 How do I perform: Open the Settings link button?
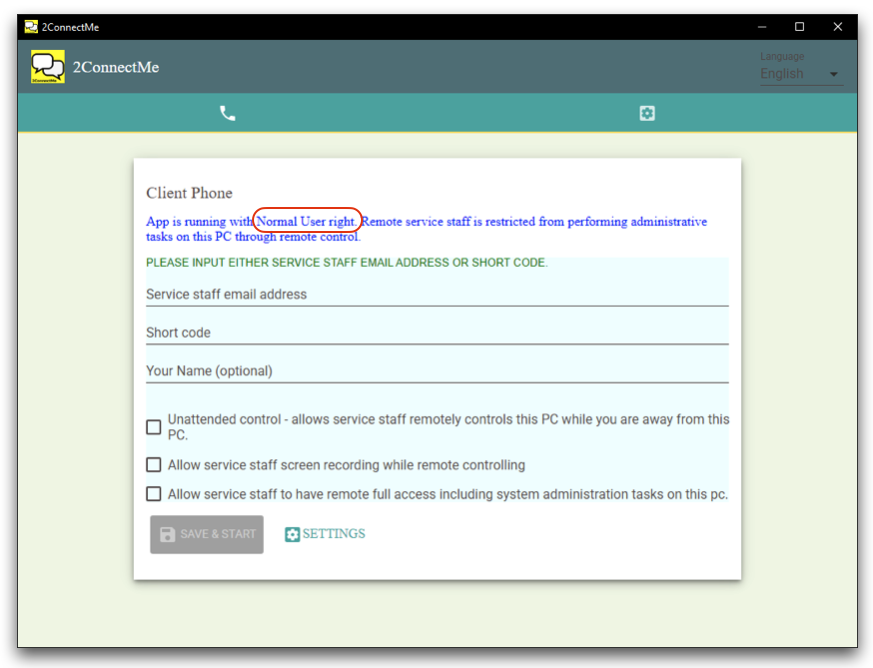pos(325,534)
